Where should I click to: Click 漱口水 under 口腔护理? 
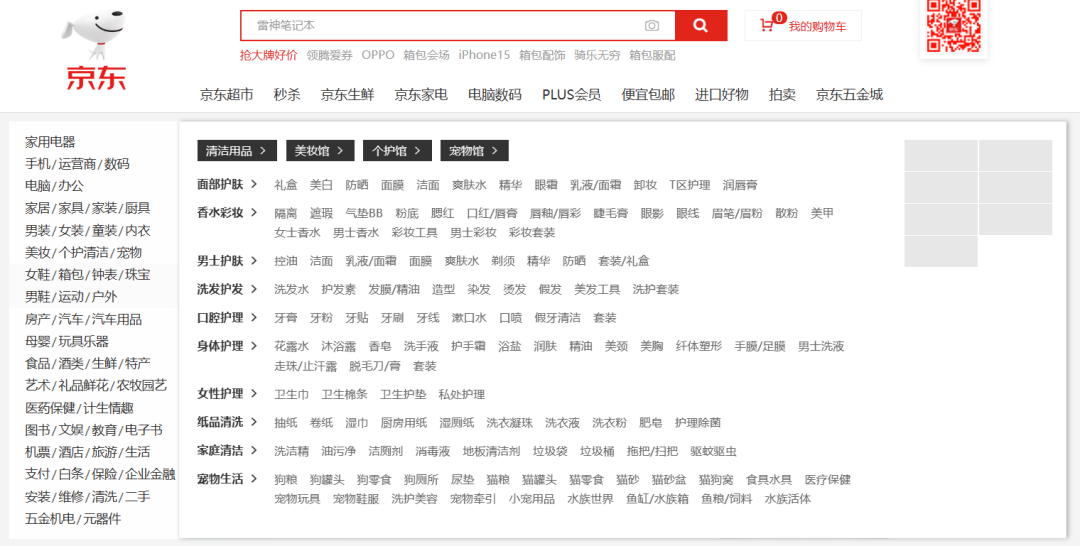(x=469, y=318)
